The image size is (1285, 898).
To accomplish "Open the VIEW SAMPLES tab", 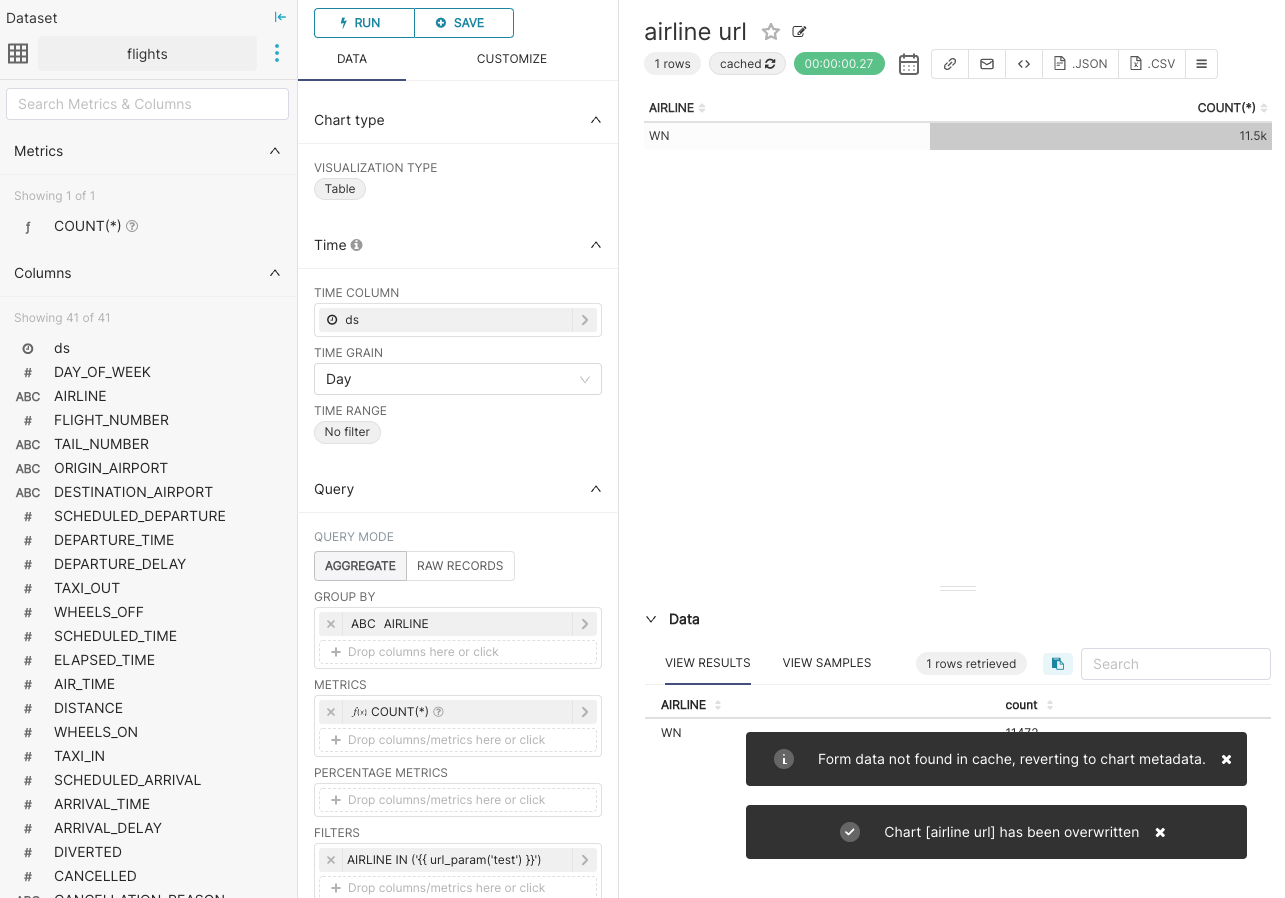I will pyautogui.click(x=827, y=663).
